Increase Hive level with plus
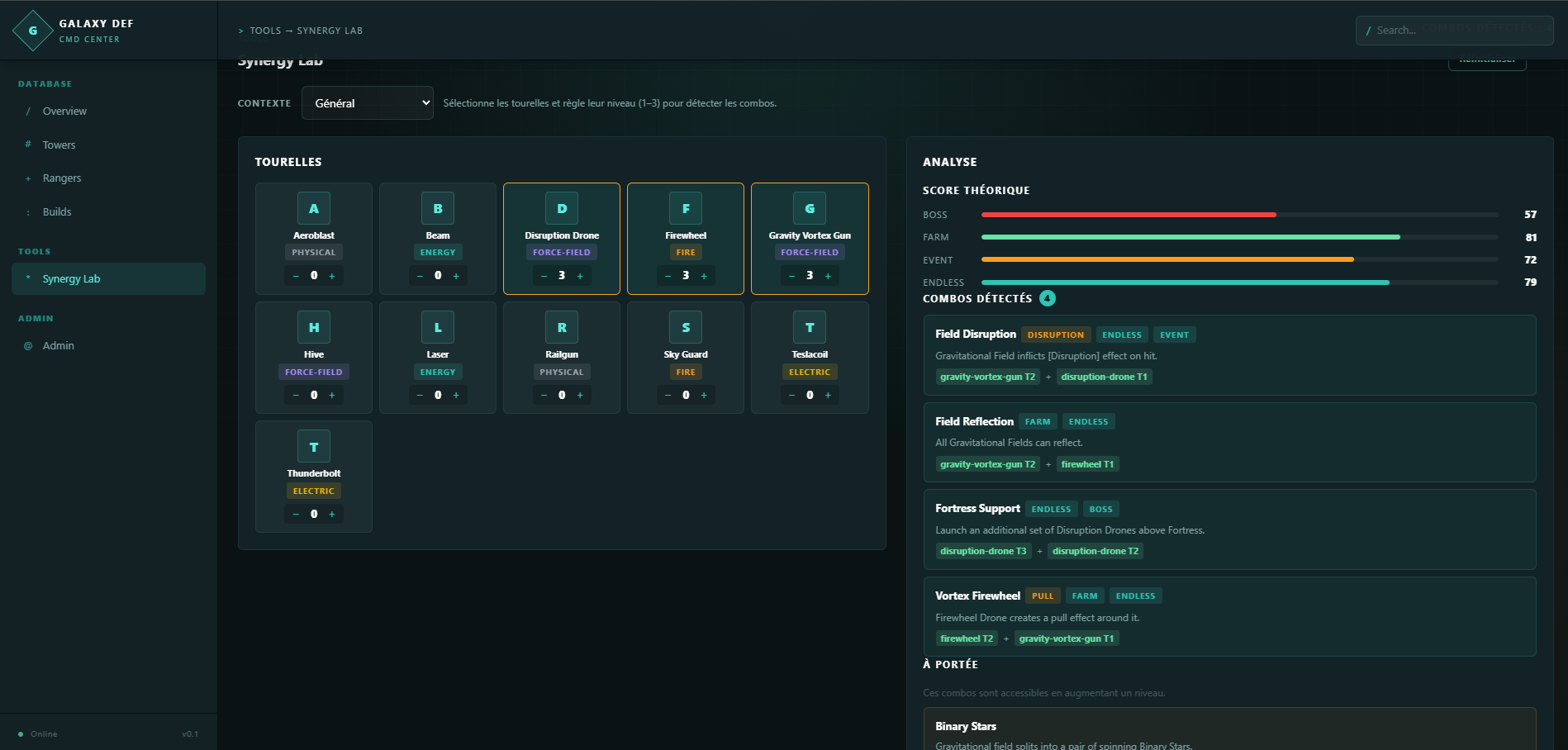The image size is (1568, 750). point(332,395)
